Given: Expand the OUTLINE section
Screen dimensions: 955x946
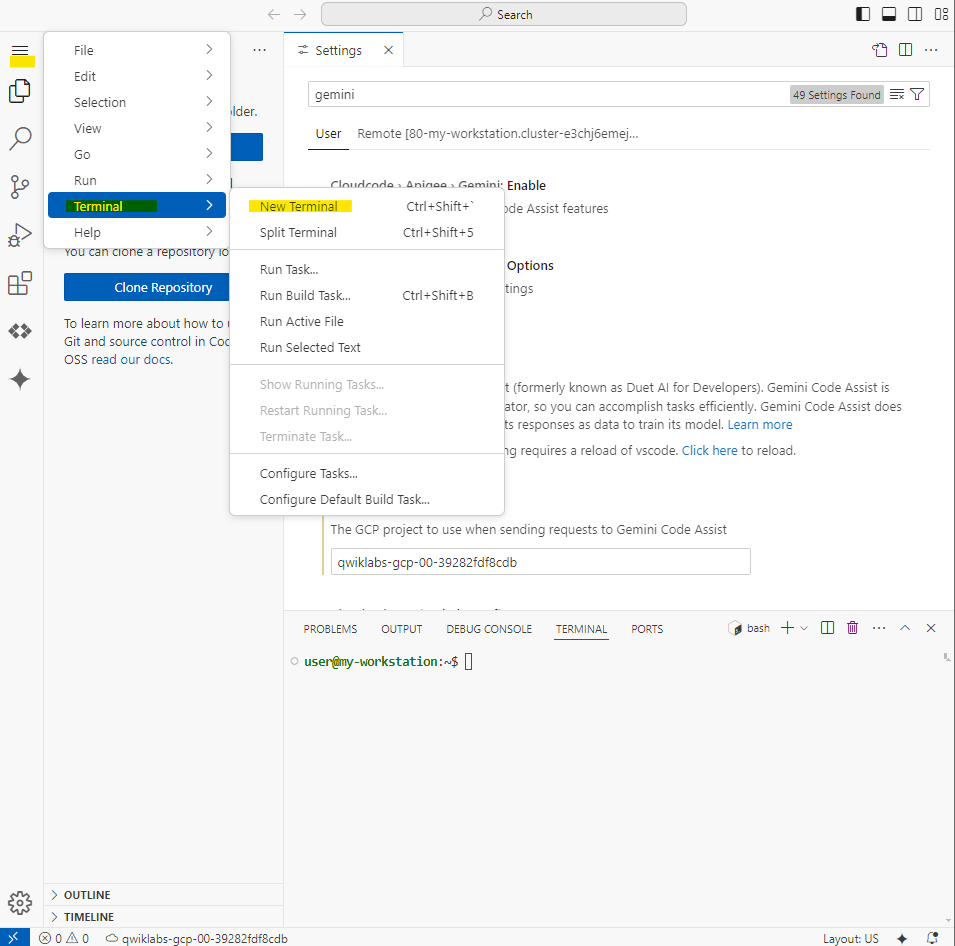Looking at the screenshot, I should [163, 895].
